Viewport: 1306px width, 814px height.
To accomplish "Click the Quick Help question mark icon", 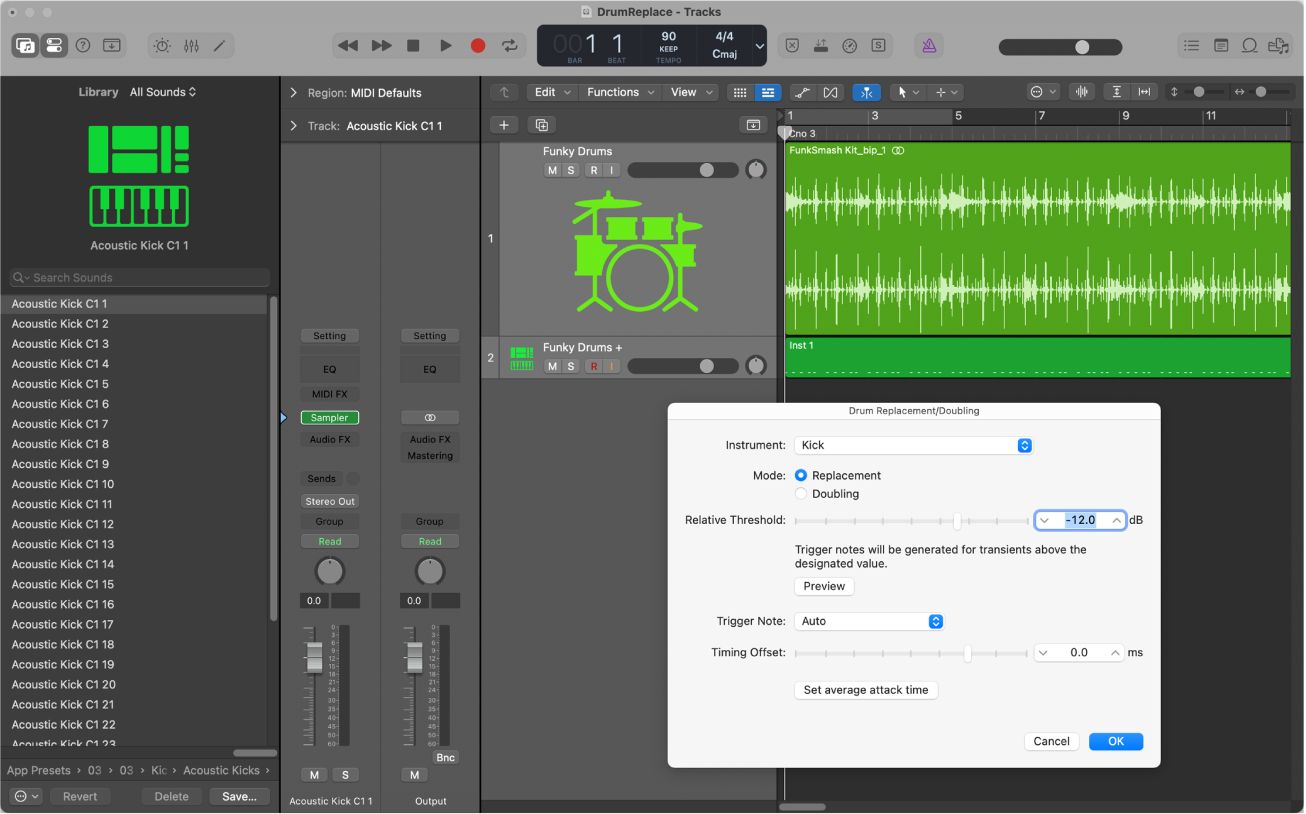I will point(83,45).
